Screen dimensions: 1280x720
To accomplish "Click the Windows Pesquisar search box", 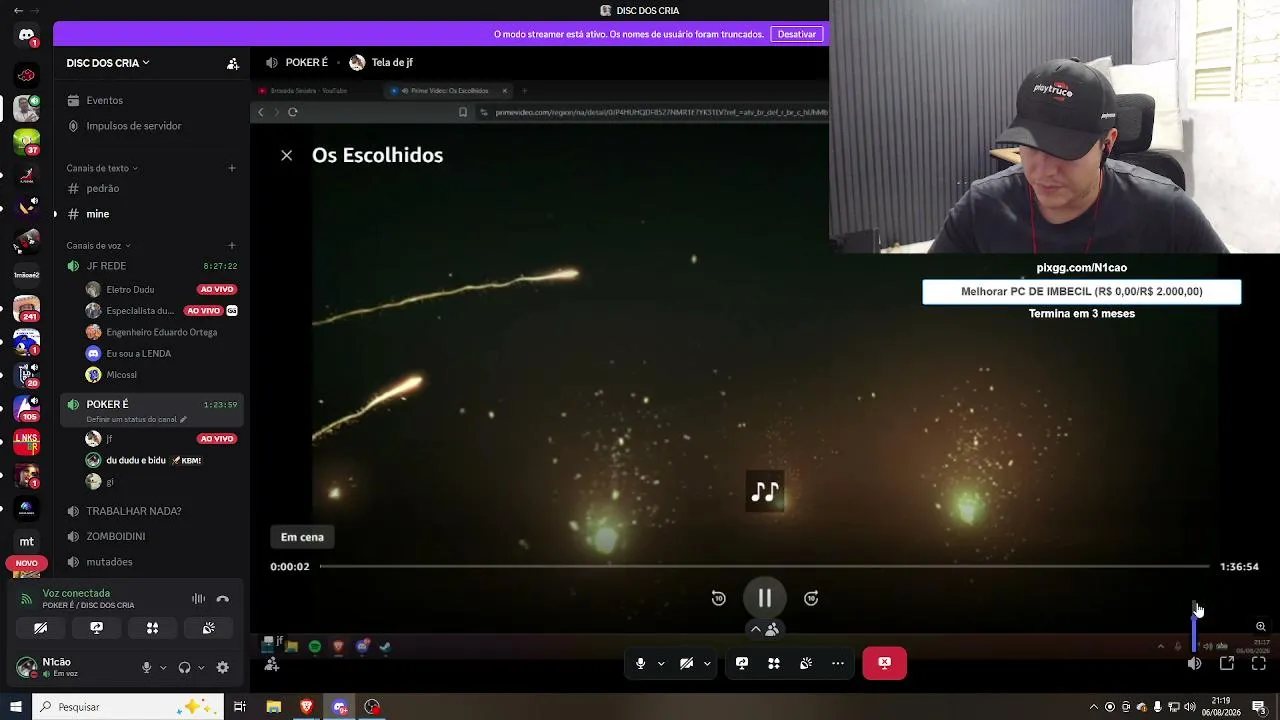I will click(x=130, y=707).
